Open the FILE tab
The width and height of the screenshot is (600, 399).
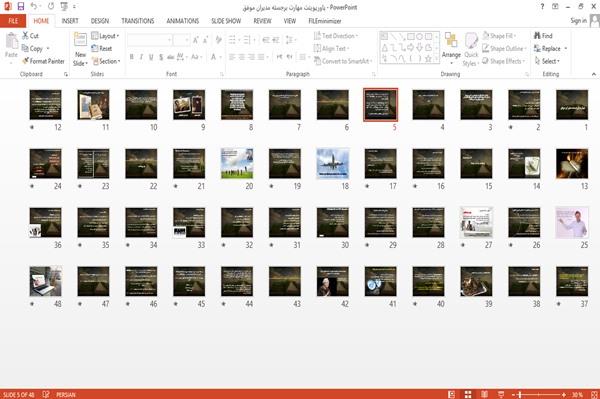pyautogui.click(x=13, y=21)
